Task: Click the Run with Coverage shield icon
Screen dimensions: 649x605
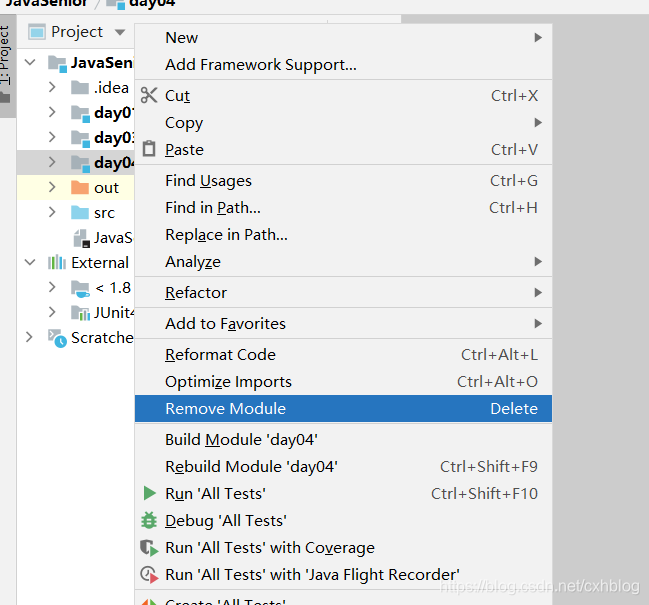Action: (x=149, y=547)
